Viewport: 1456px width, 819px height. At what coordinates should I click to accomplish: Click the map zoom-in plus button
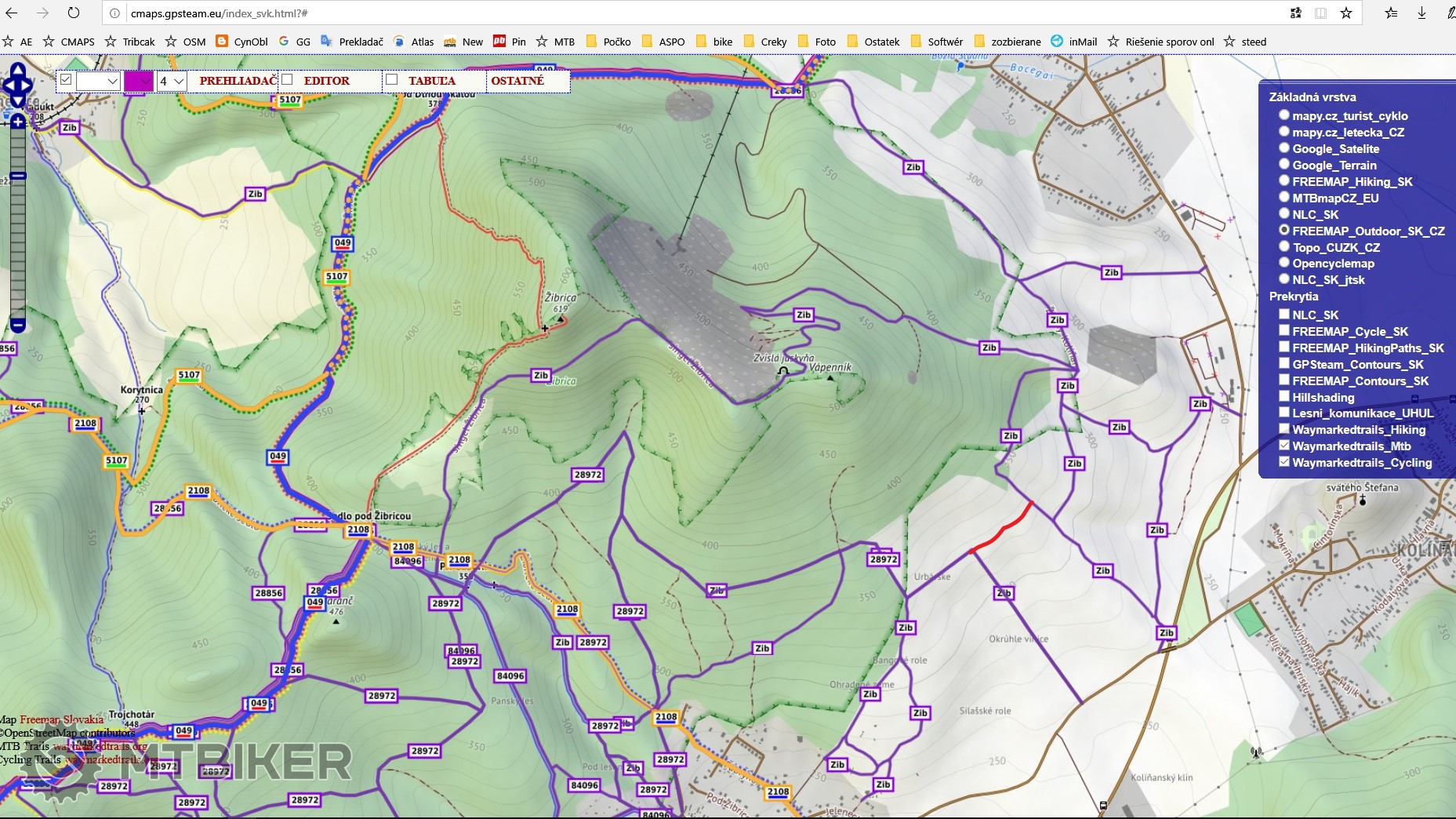click(x=17, y=122)
